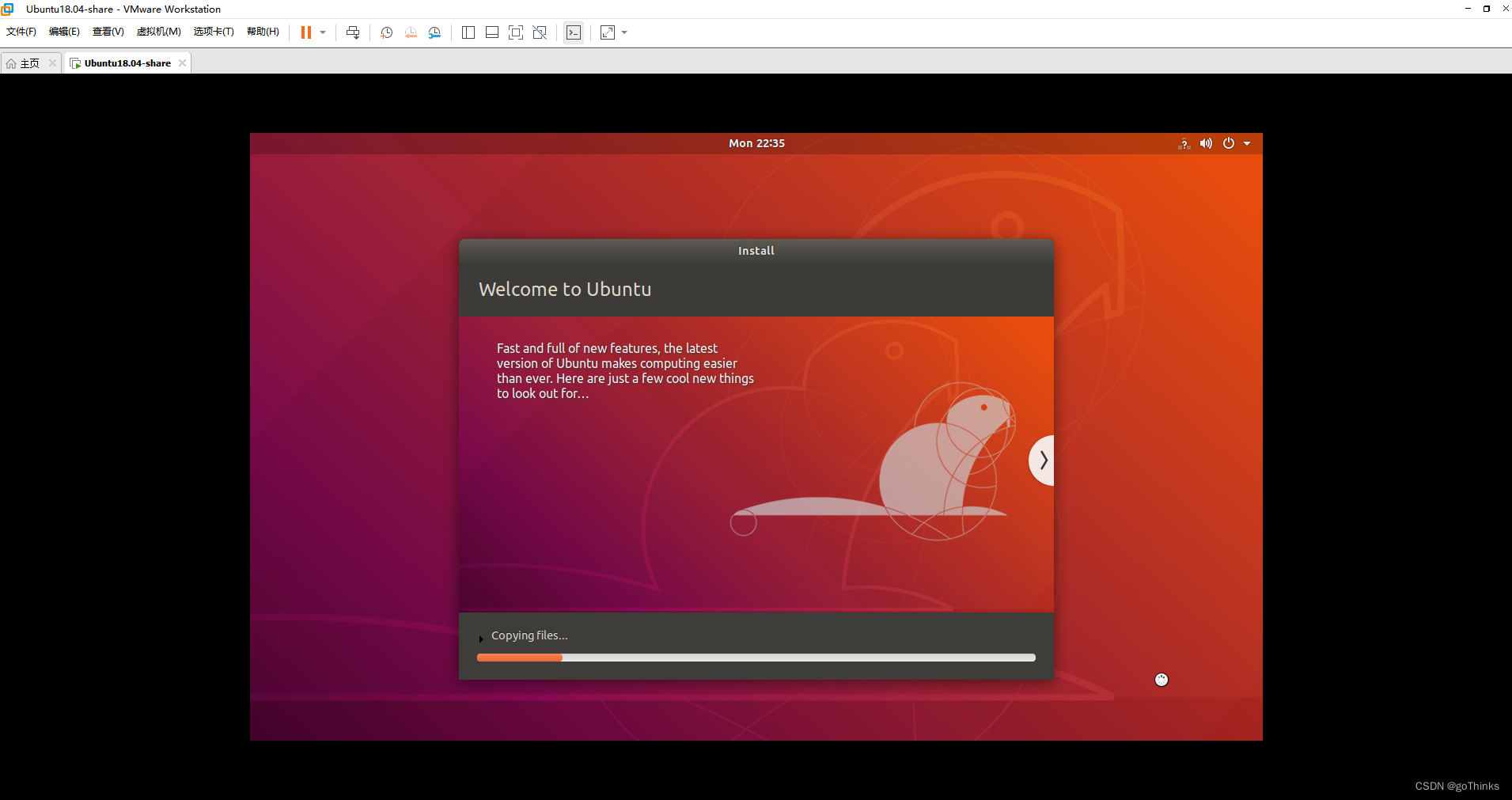
Task: Close the Ubuntu18.04-share tab
Action: [x=182, y=63]
